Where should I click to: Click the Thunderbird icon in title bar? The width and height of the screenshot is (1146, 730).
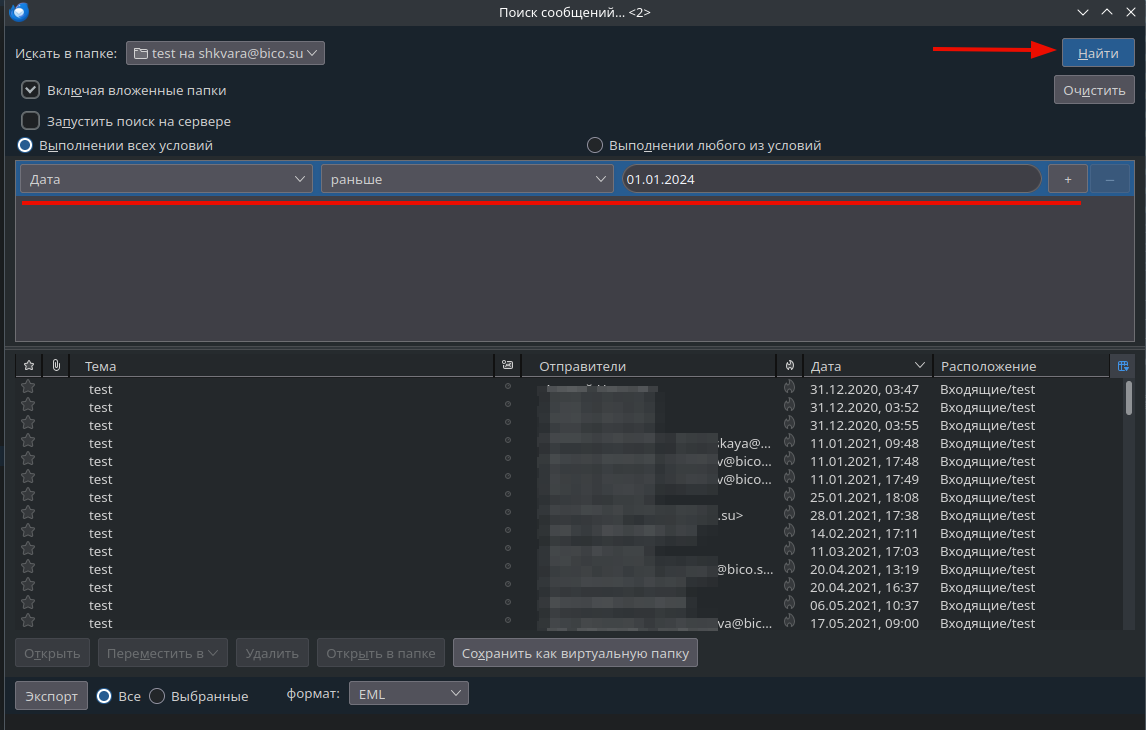pyautogui.click(x=19, y=12)
